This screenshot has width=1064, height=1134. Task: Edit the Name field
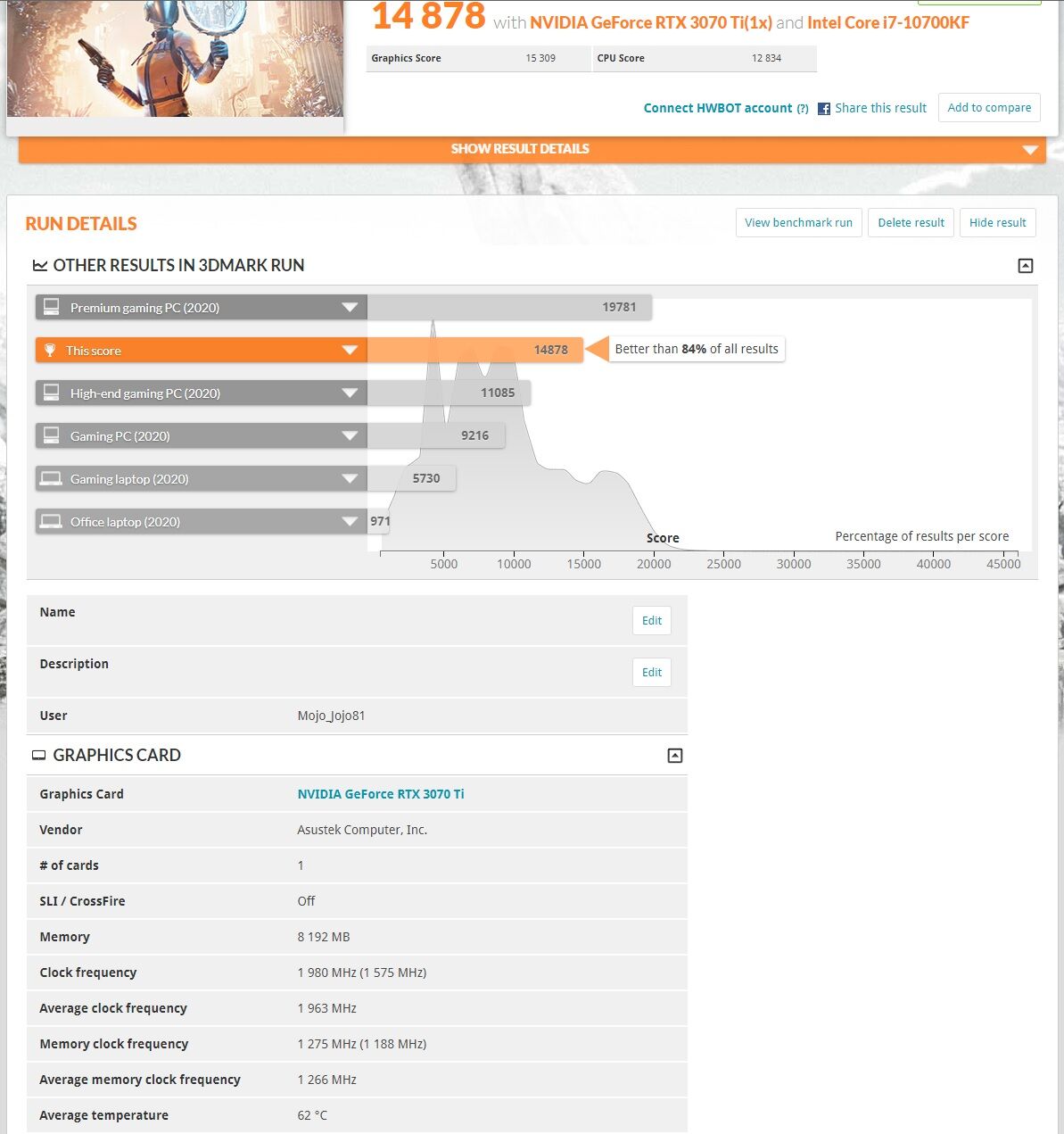tap(652, 621)
